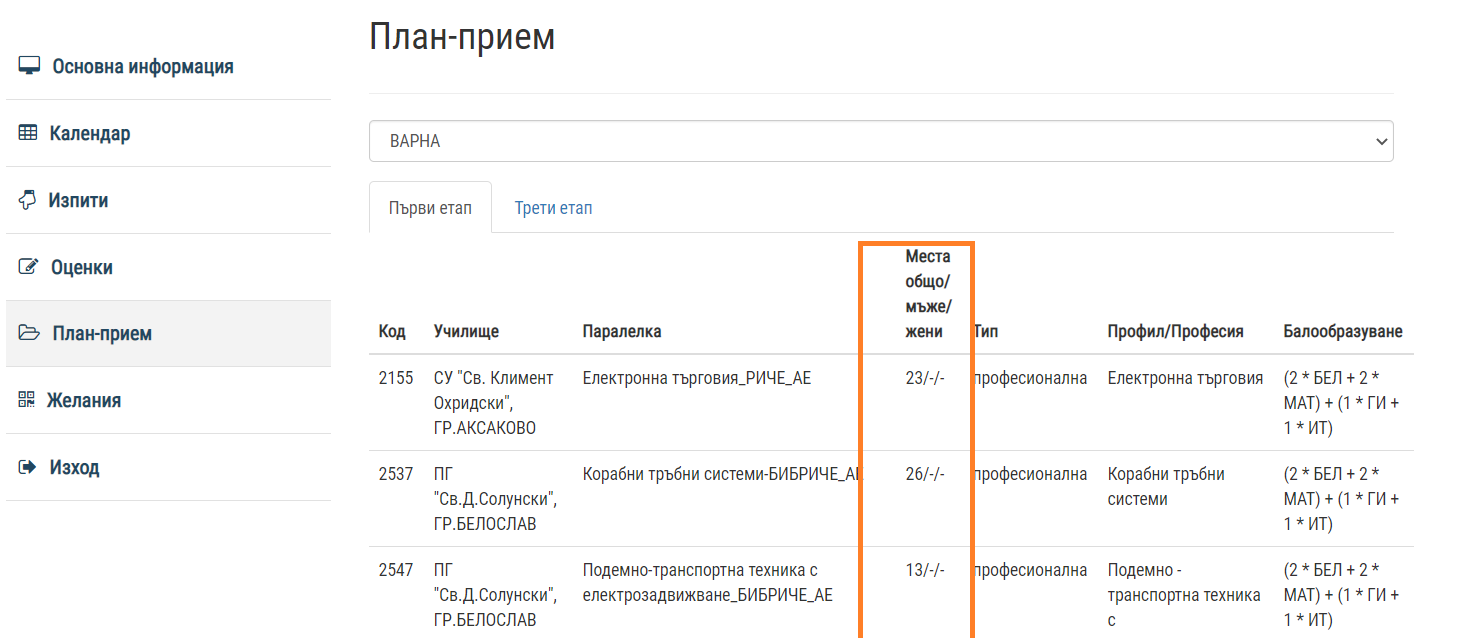Log out via the Изход link
The width and height of the screenshot is (1478, 638).
[74, 467]
